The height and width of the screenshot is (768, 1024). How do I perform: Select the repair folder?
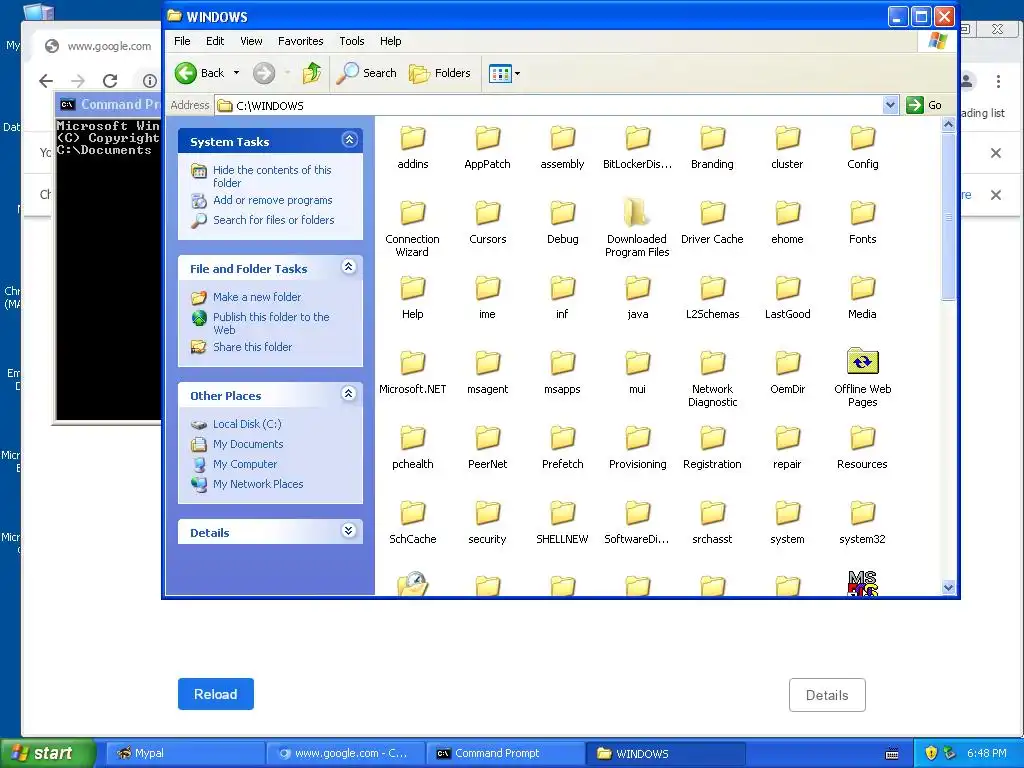point(788,449)
